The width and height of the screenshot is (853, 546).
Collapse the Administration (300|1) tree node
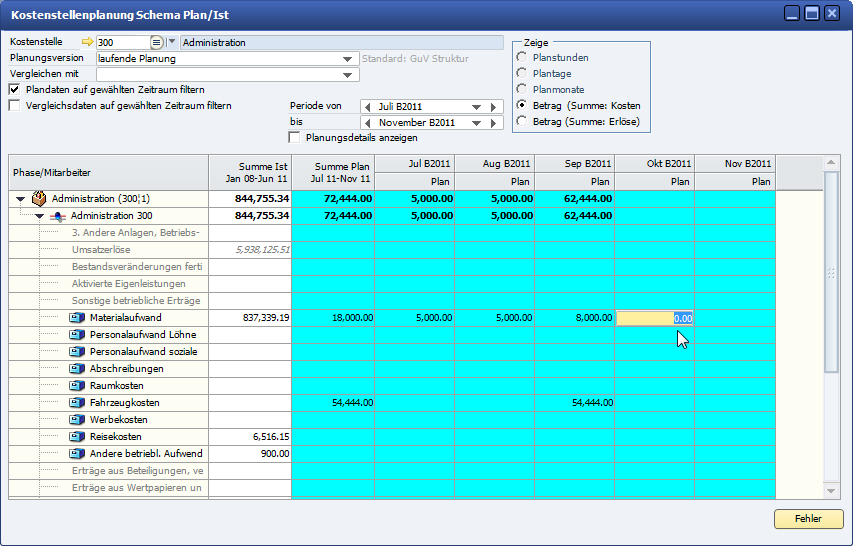click(x=20, y=199)
